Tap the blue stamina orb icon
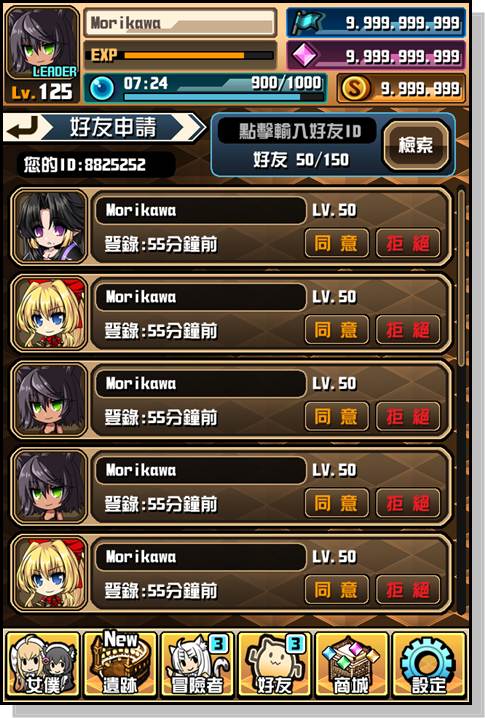Viewport: 485px width, 718px height. pyautogui.click(x=102, y=88)
